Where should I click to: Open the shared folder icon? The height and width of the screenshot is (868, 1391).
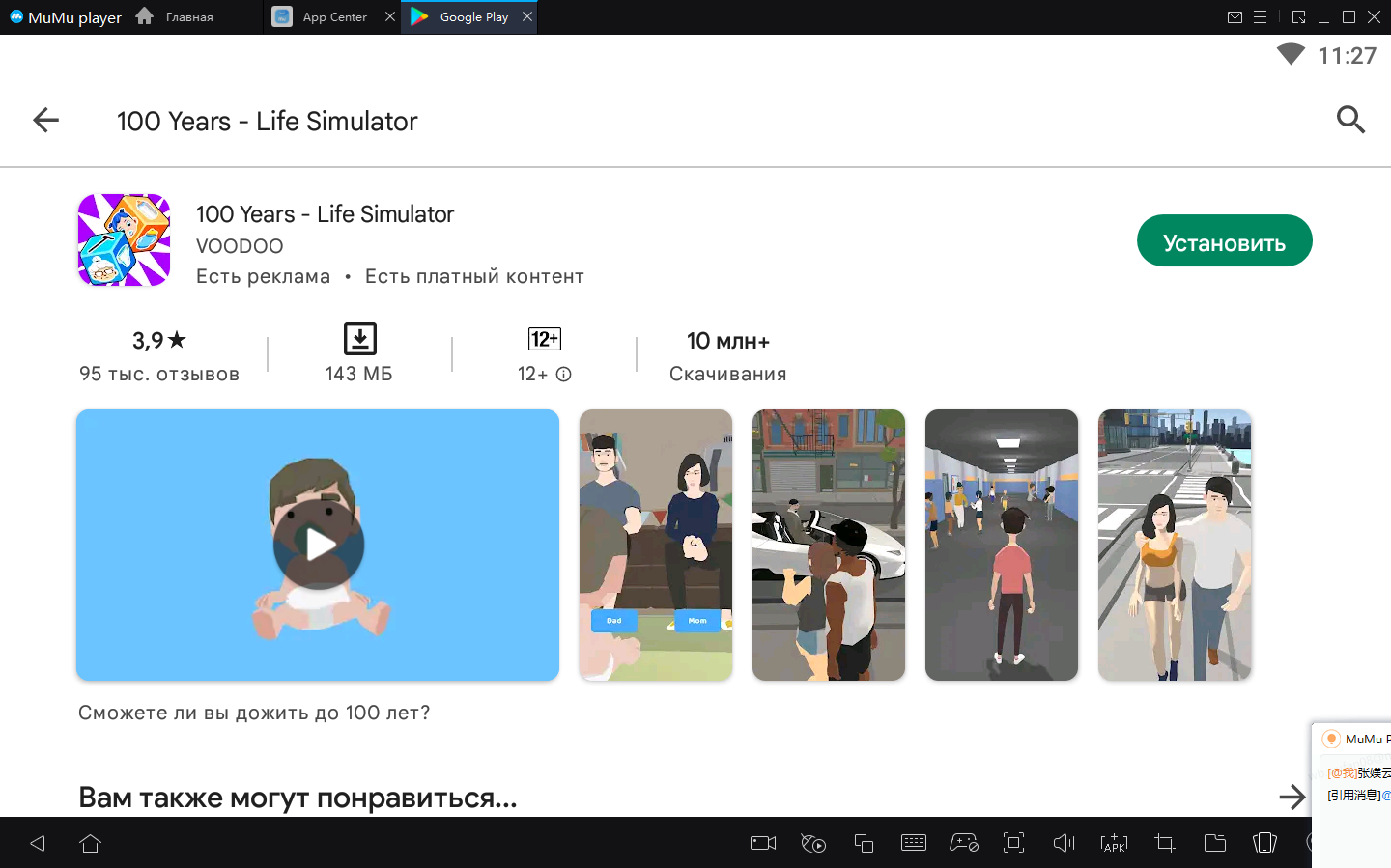pyautogui.click(x=1214, y=843)
